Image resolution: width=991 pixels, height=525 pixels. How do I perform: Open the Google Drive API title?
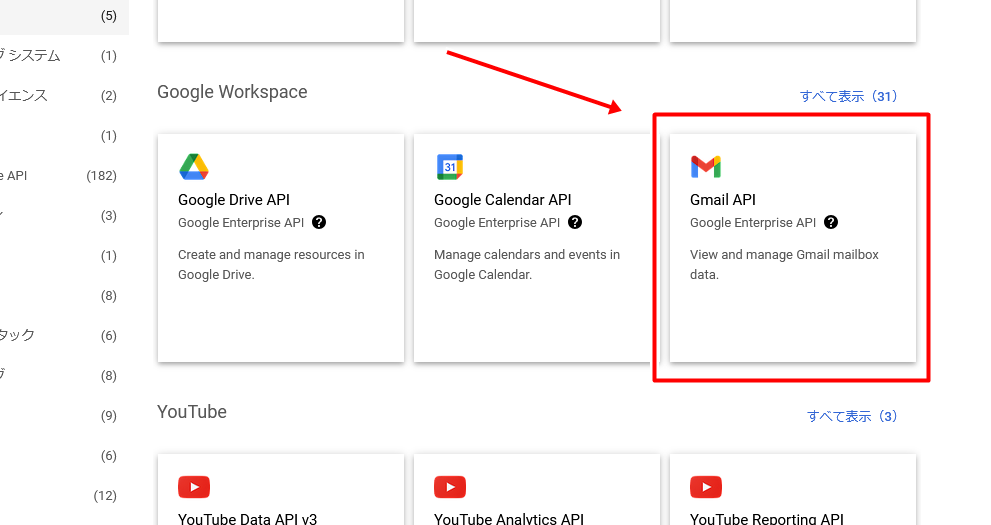point(234,200)
